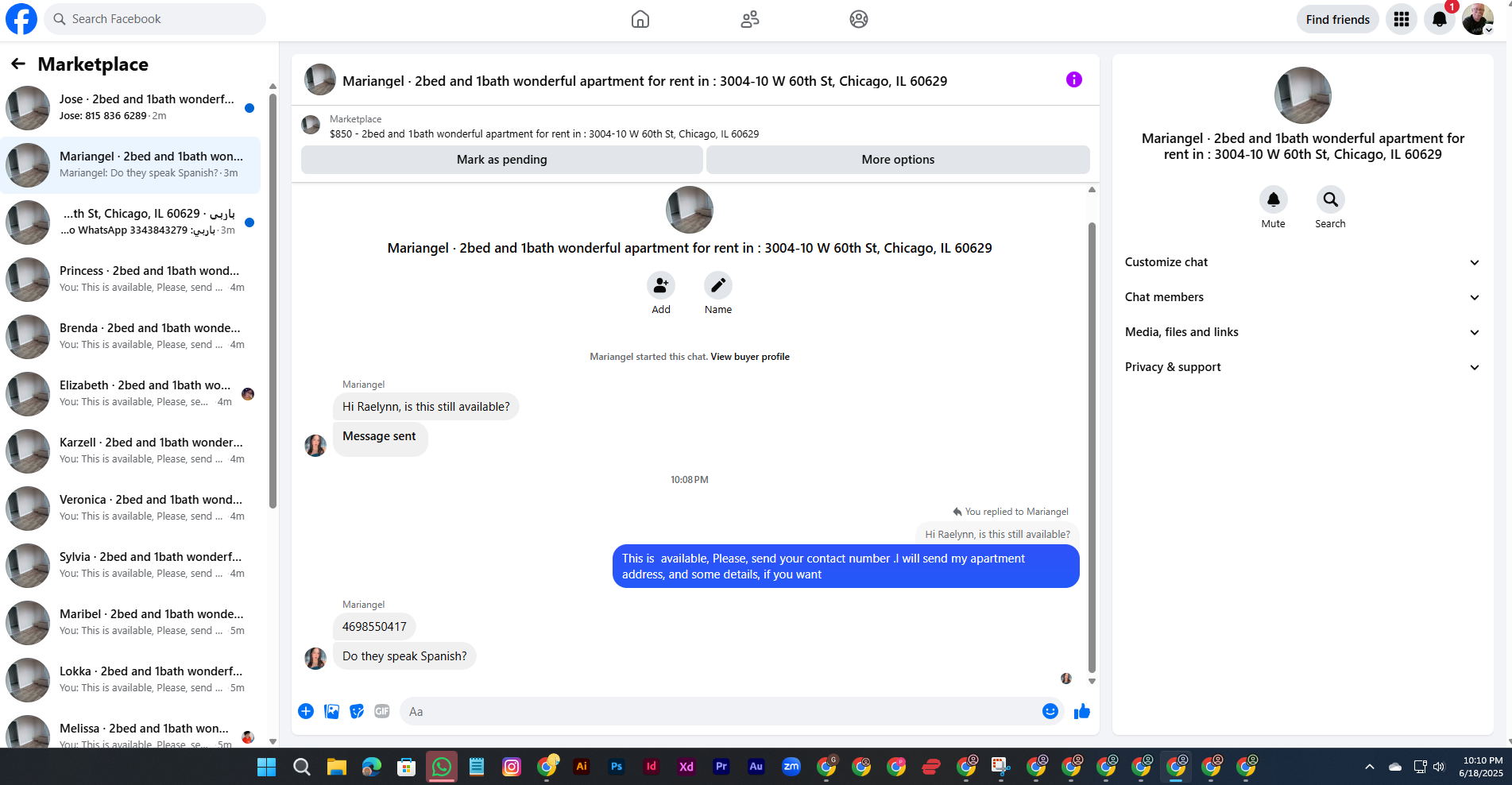Mute the chat with the bell icon
The image size is (1512, 785).
point(1274,199)
